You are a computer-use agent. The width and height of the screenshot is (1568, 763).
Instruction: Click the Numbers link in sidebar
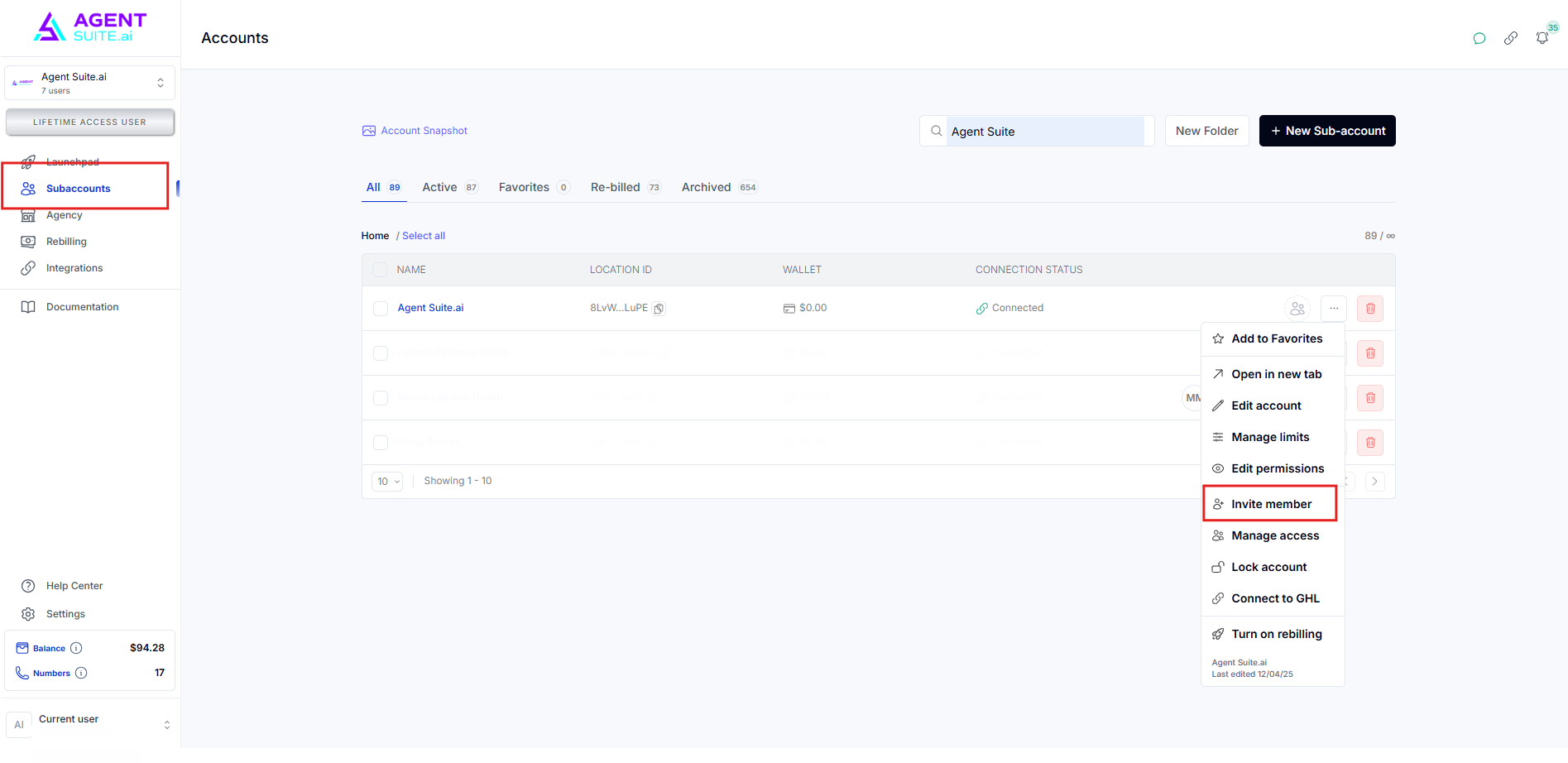51,673
